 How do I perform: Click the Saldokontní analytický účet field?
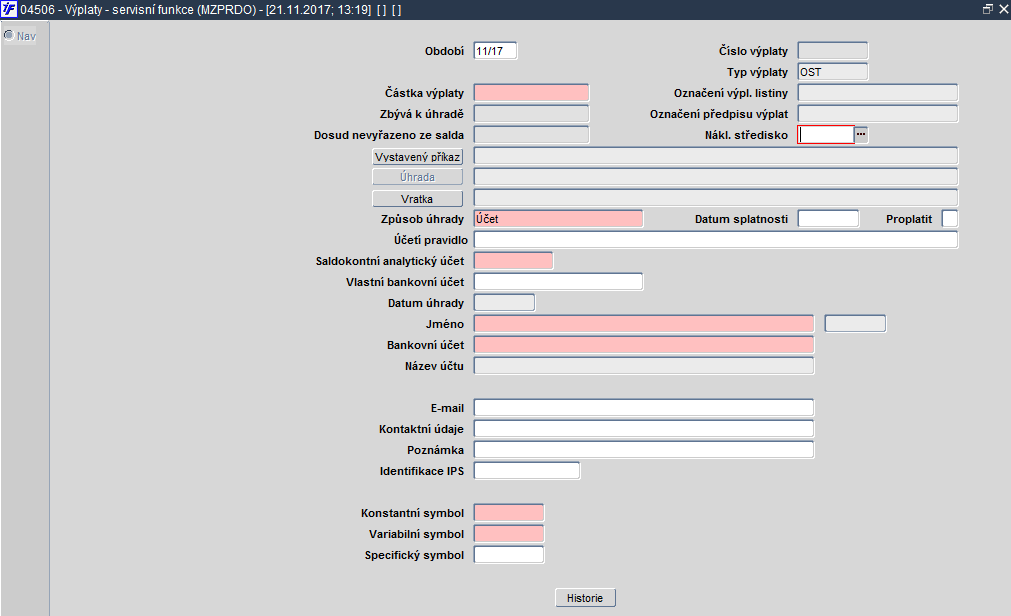(x=513, y=261)
